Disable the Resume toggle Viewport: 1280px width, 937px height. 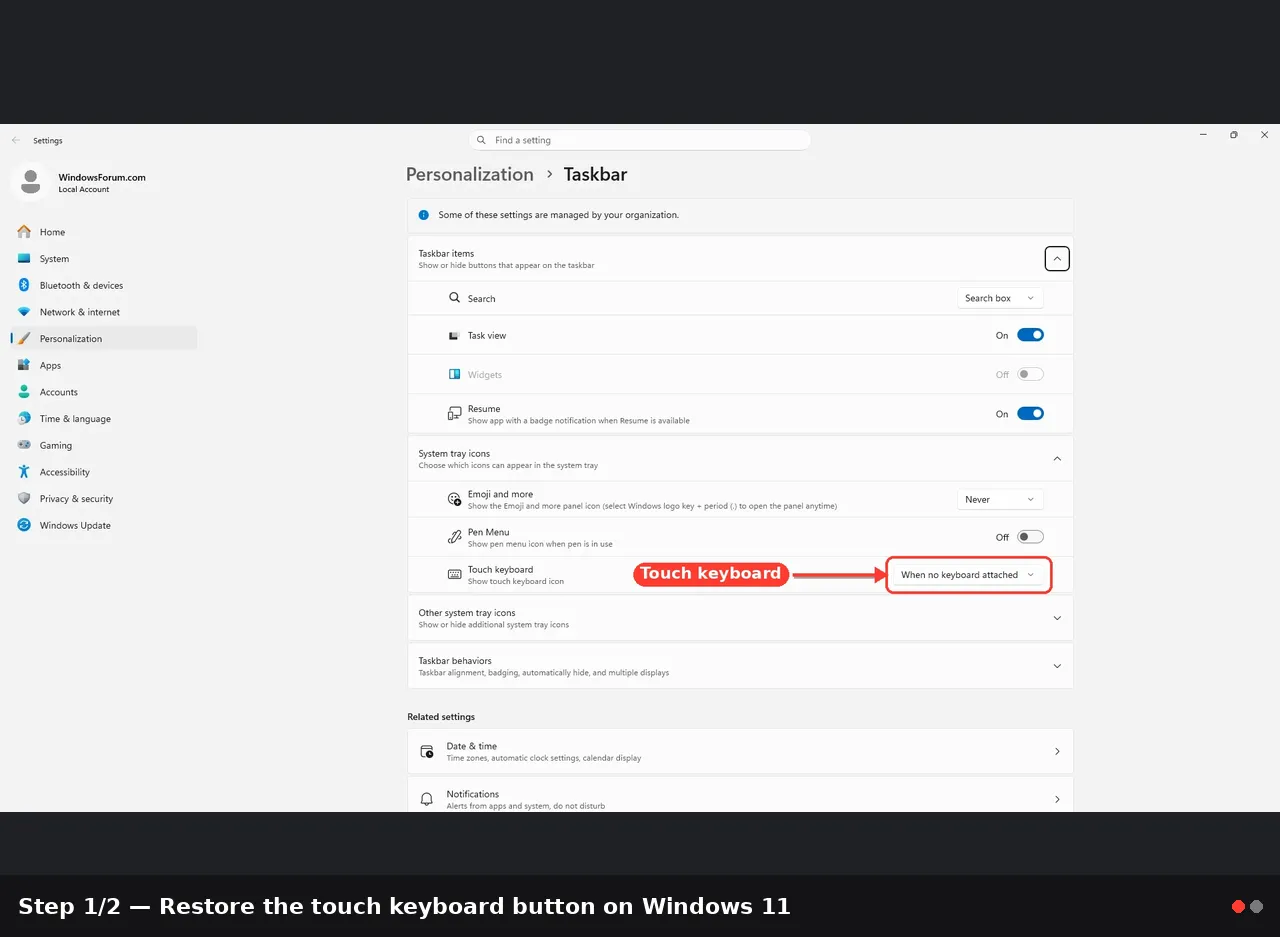click(1030, 413)
